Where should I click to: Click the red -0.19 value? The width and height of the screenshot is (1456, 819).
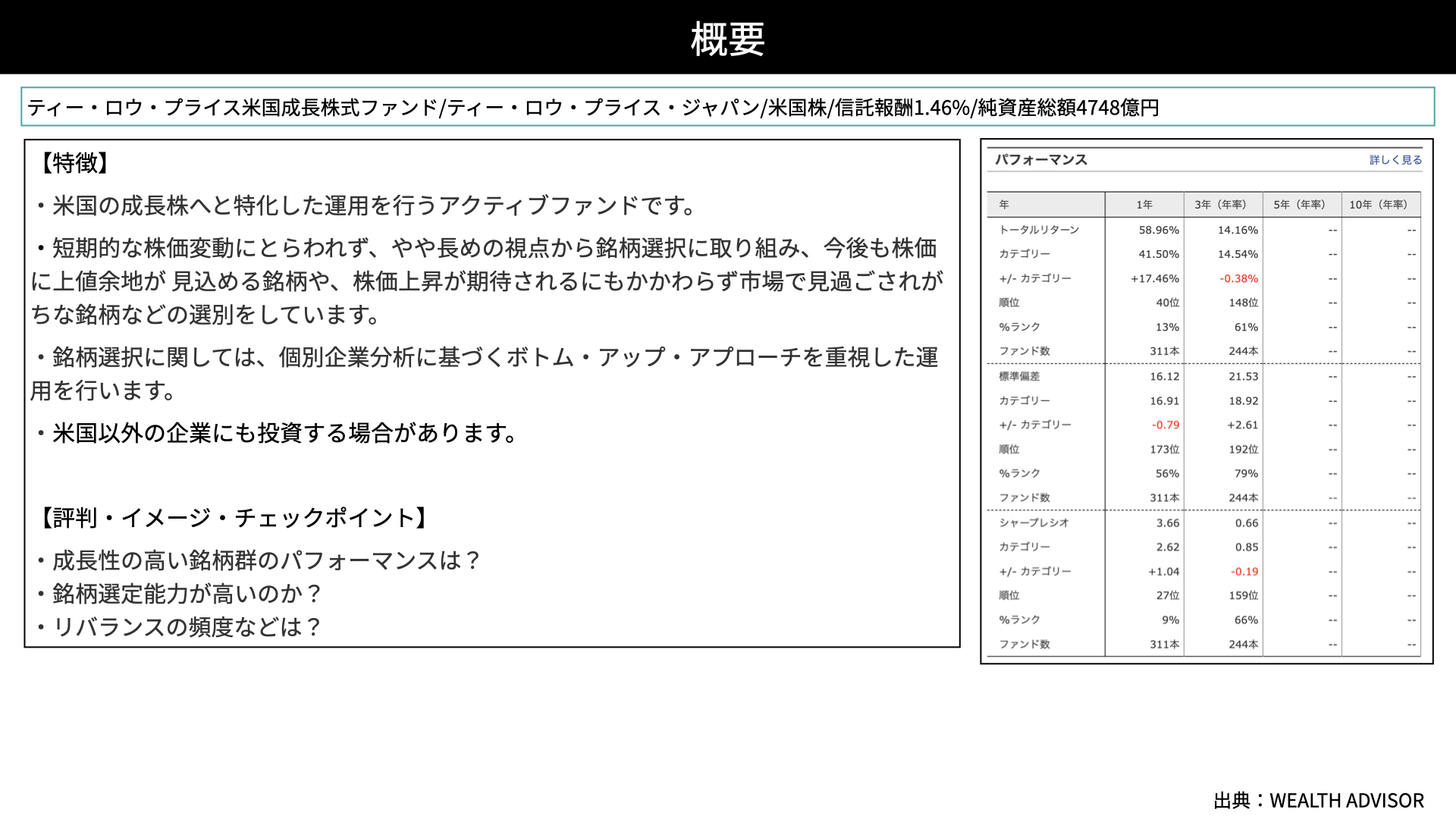pos(1244,571)
